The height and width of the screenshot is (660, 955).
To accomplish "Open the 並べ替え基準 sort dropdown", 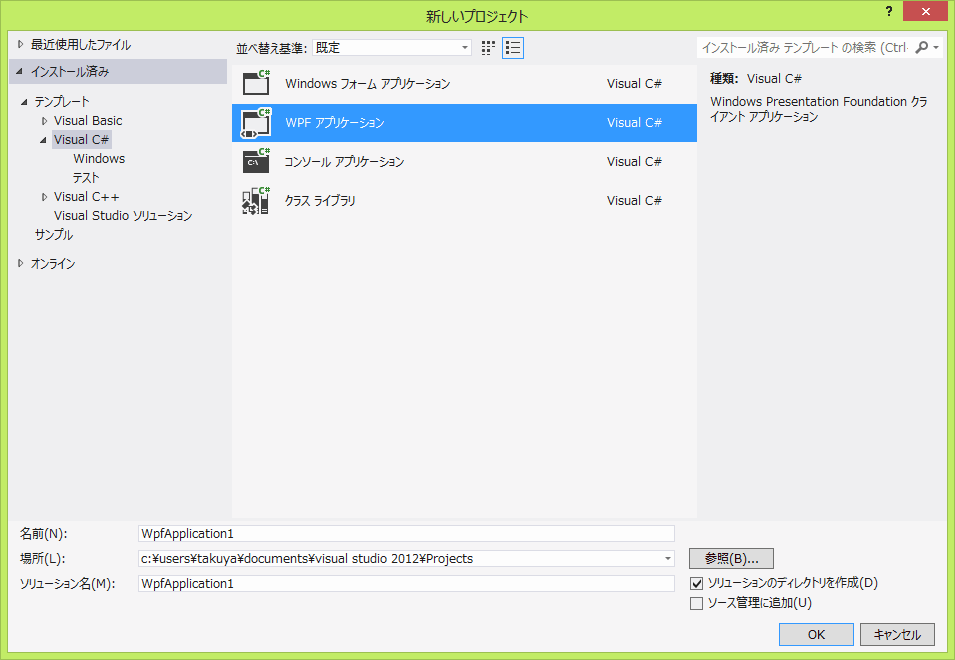I will tap(392, 47).
